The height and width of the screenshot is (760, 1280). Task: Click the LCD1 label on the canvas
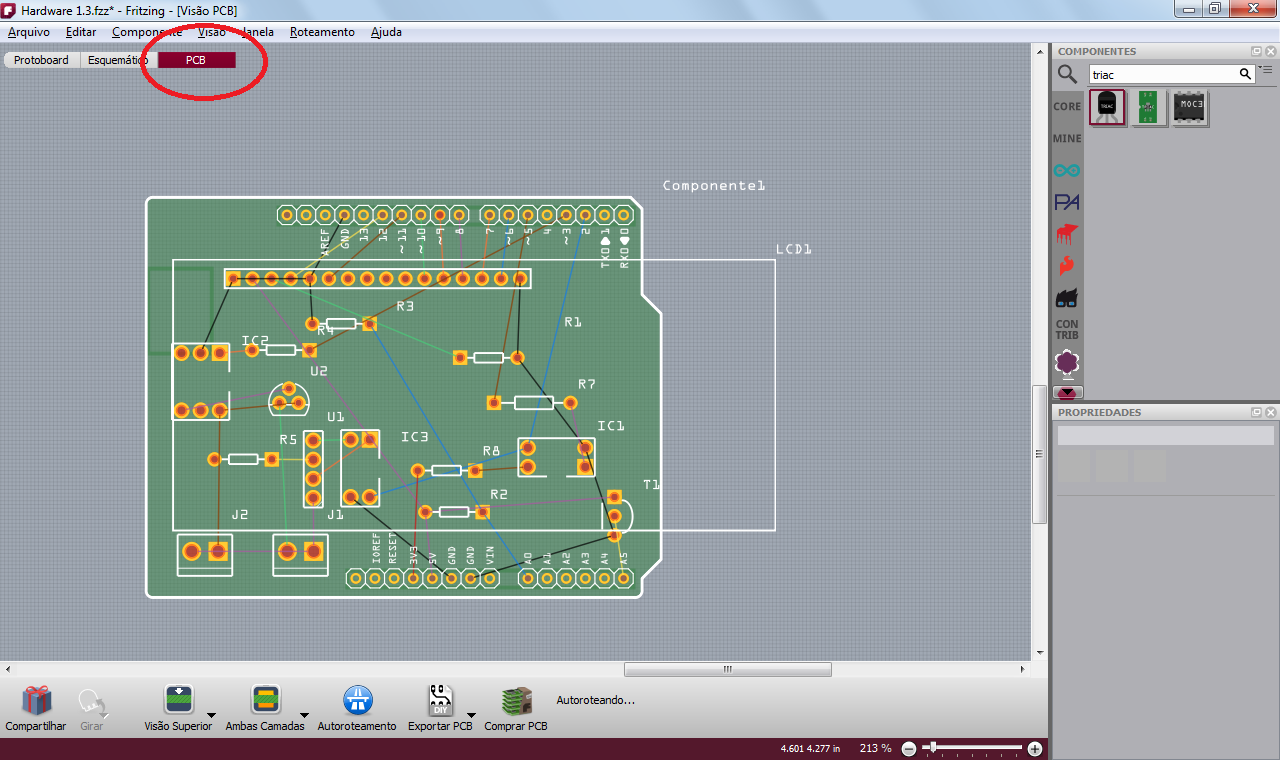point(794,249)
